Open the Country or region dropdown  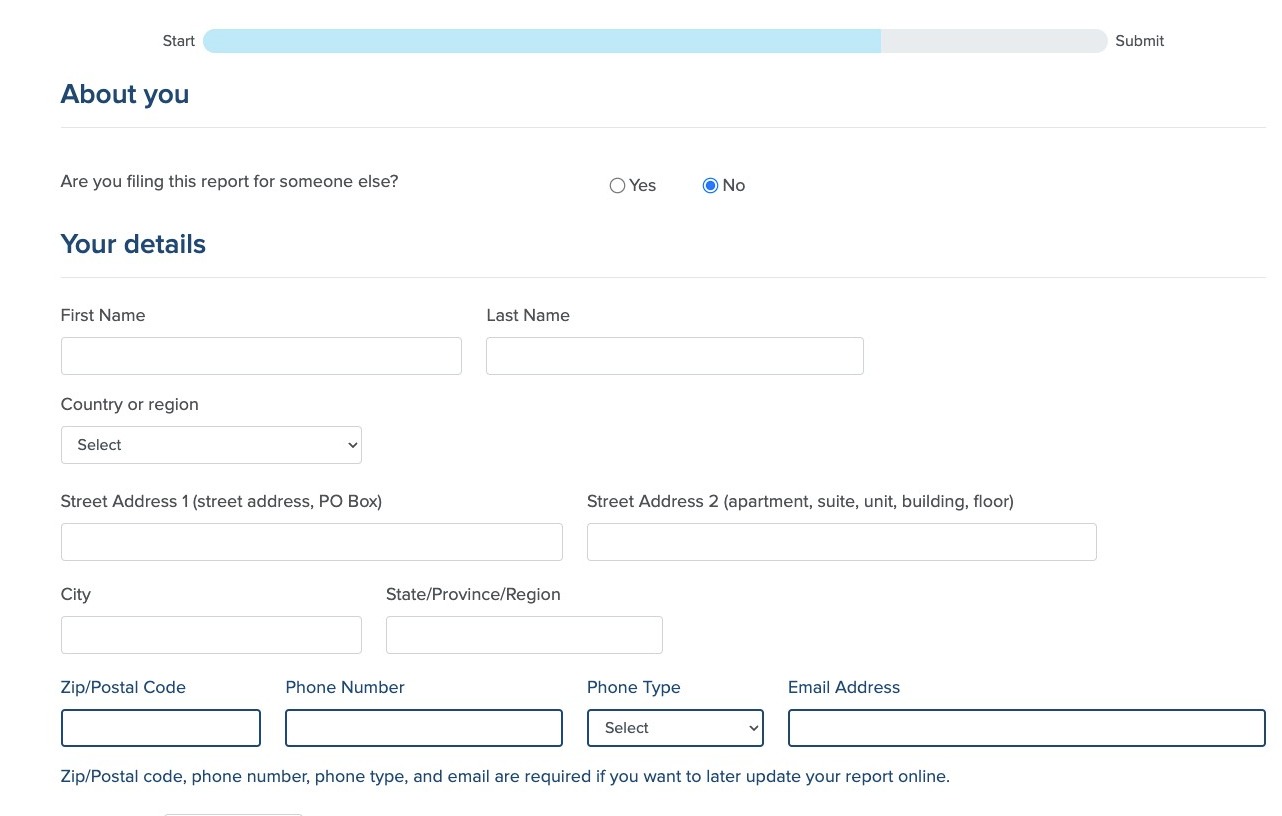[211, 445]
